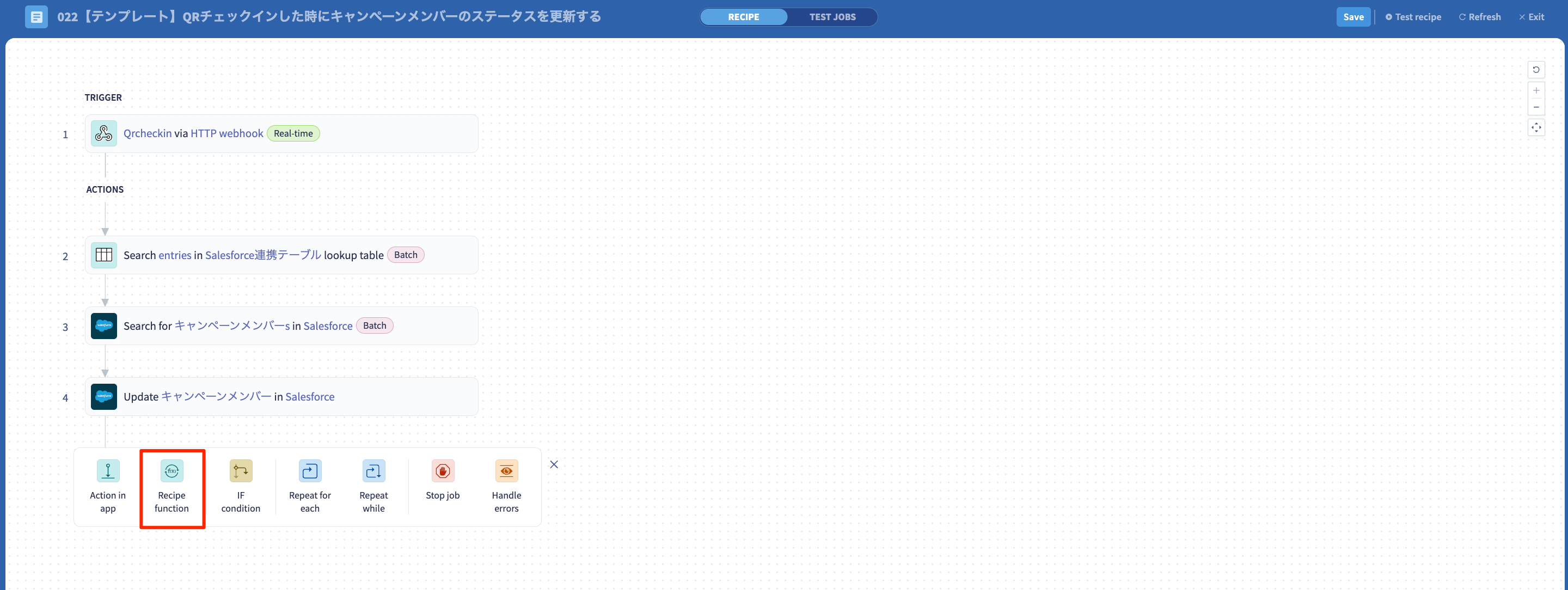Open キャンペーンメンバーs link in step 3
This screenshot has height=590, width=1568.
pyautogui.click(x=232, y=325)
